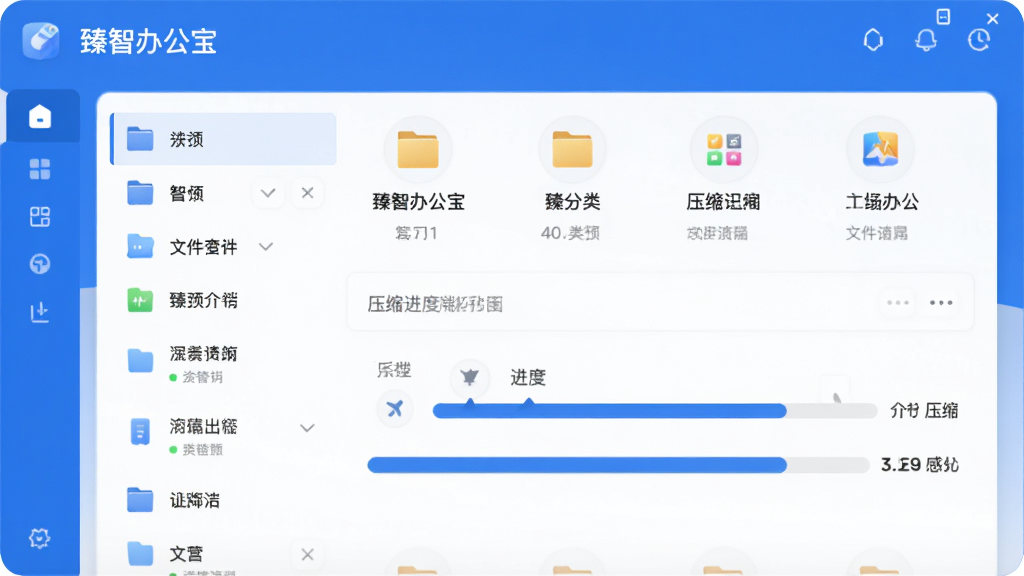Click the small window-restore icon at top right
Screen dimensions: 1024x576
[x=943, y=17]
